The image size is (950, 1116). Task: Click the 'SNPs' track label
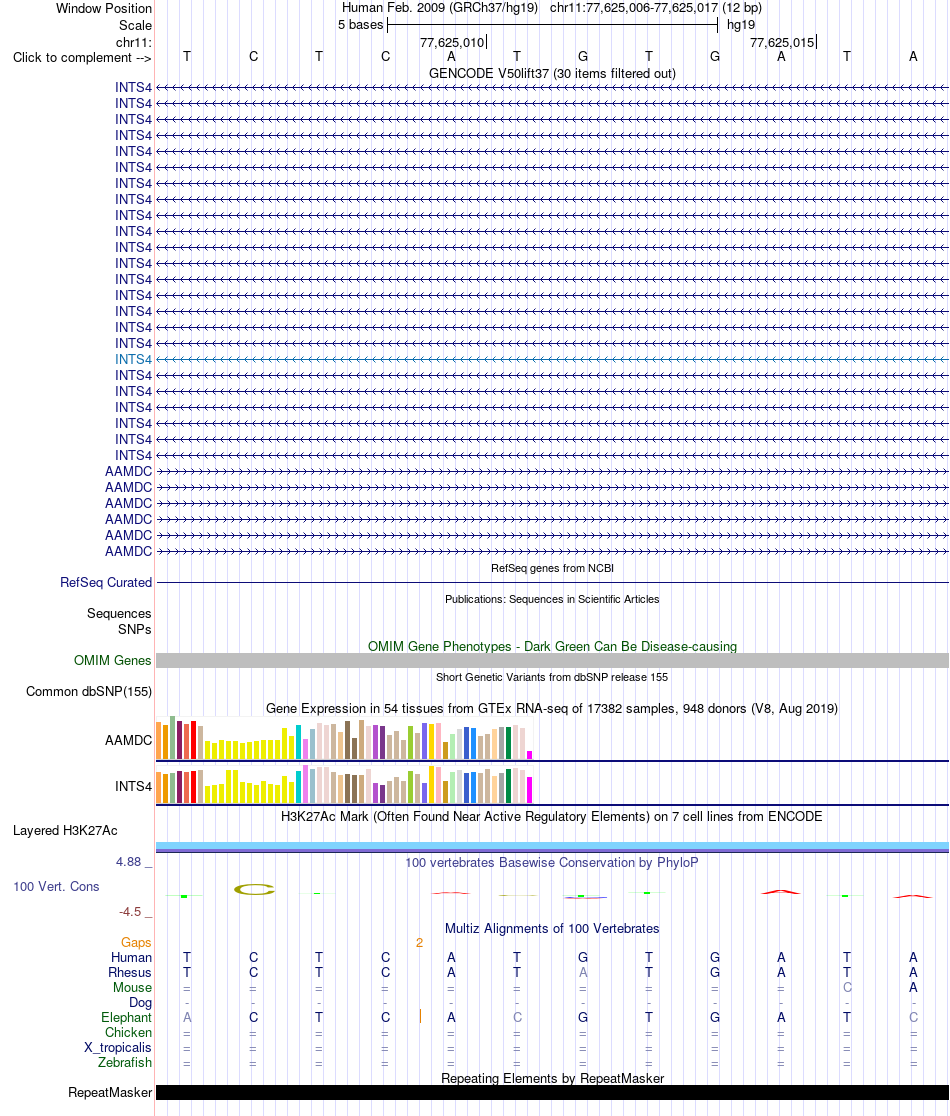coord(134,629)
